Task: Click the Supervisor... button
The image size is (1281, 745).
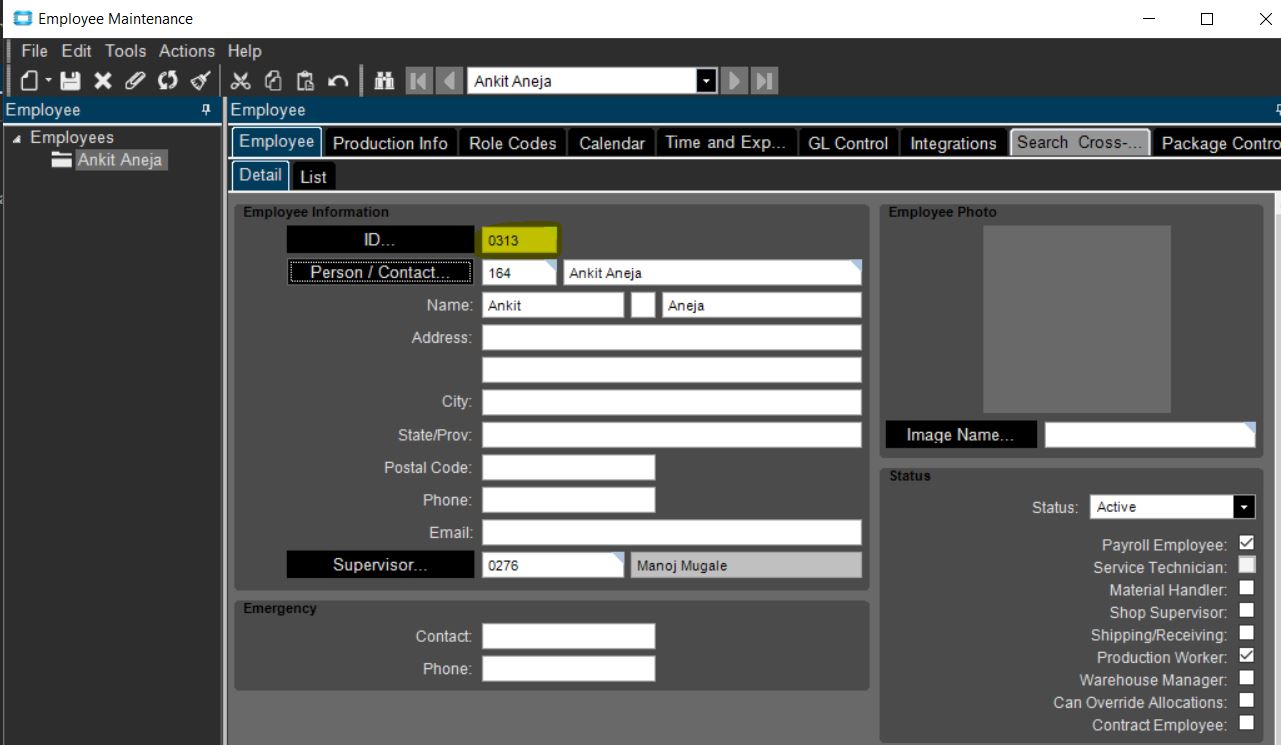Action: (x=380, y=565)
